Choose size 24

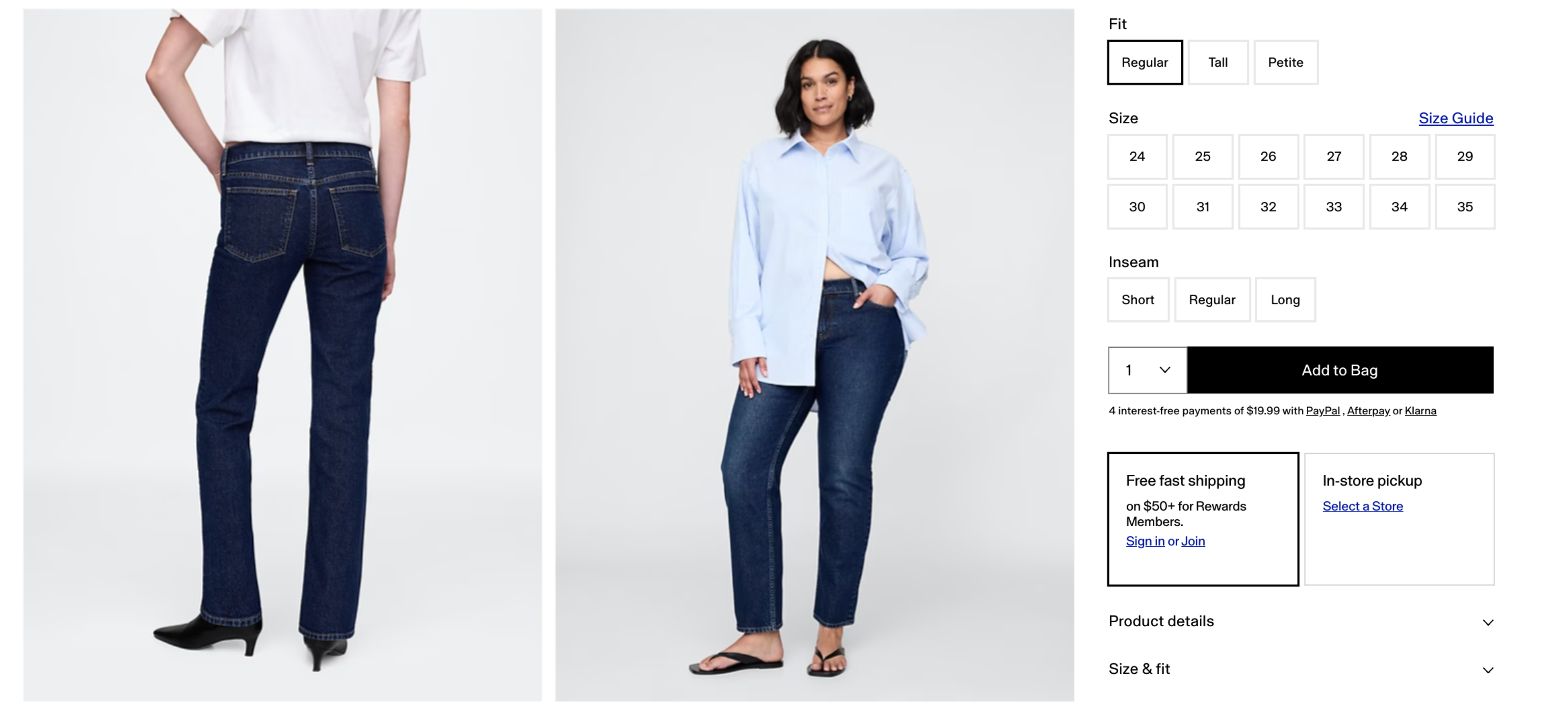(x=1137, y=156)
